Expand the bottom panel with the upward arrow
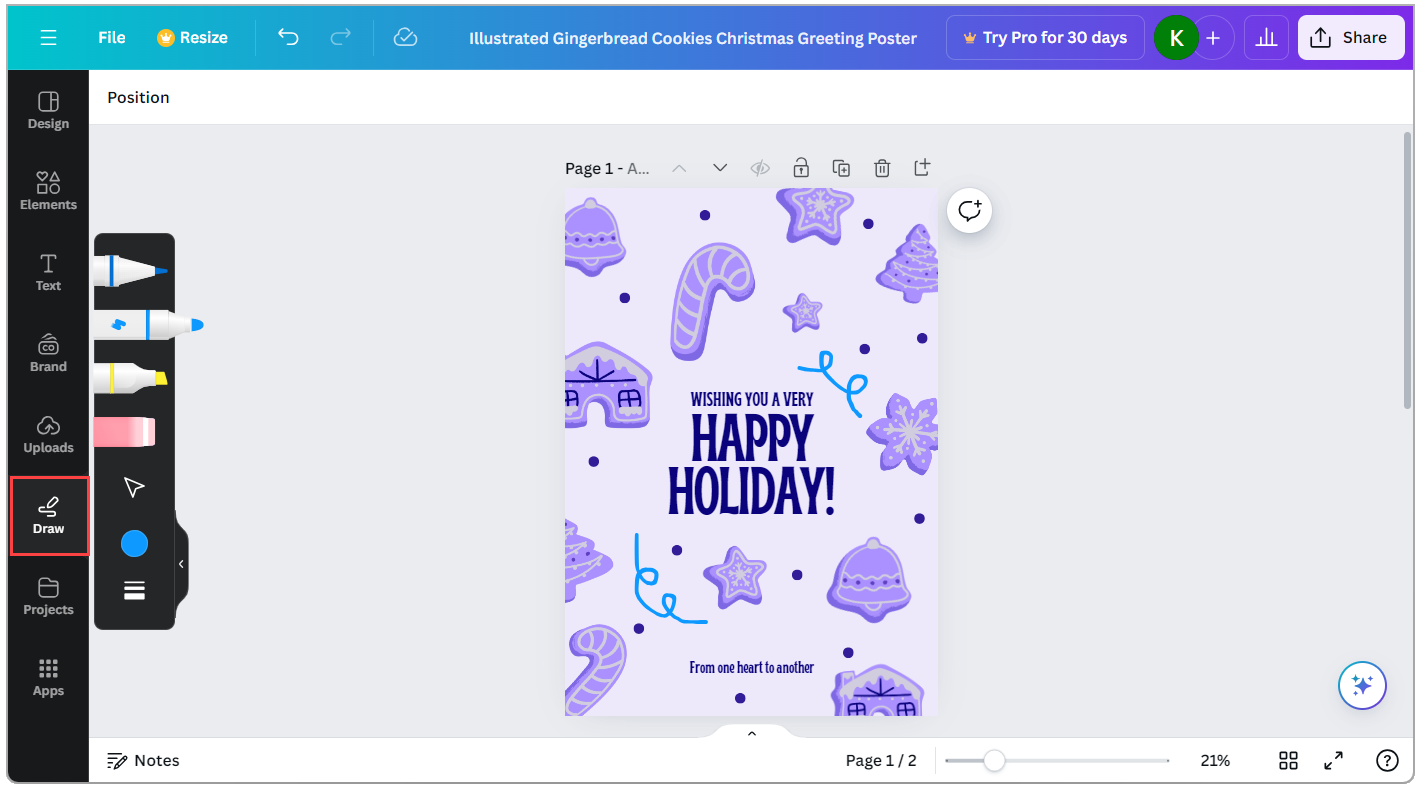The image size is (1421, 790). [751, 732]
